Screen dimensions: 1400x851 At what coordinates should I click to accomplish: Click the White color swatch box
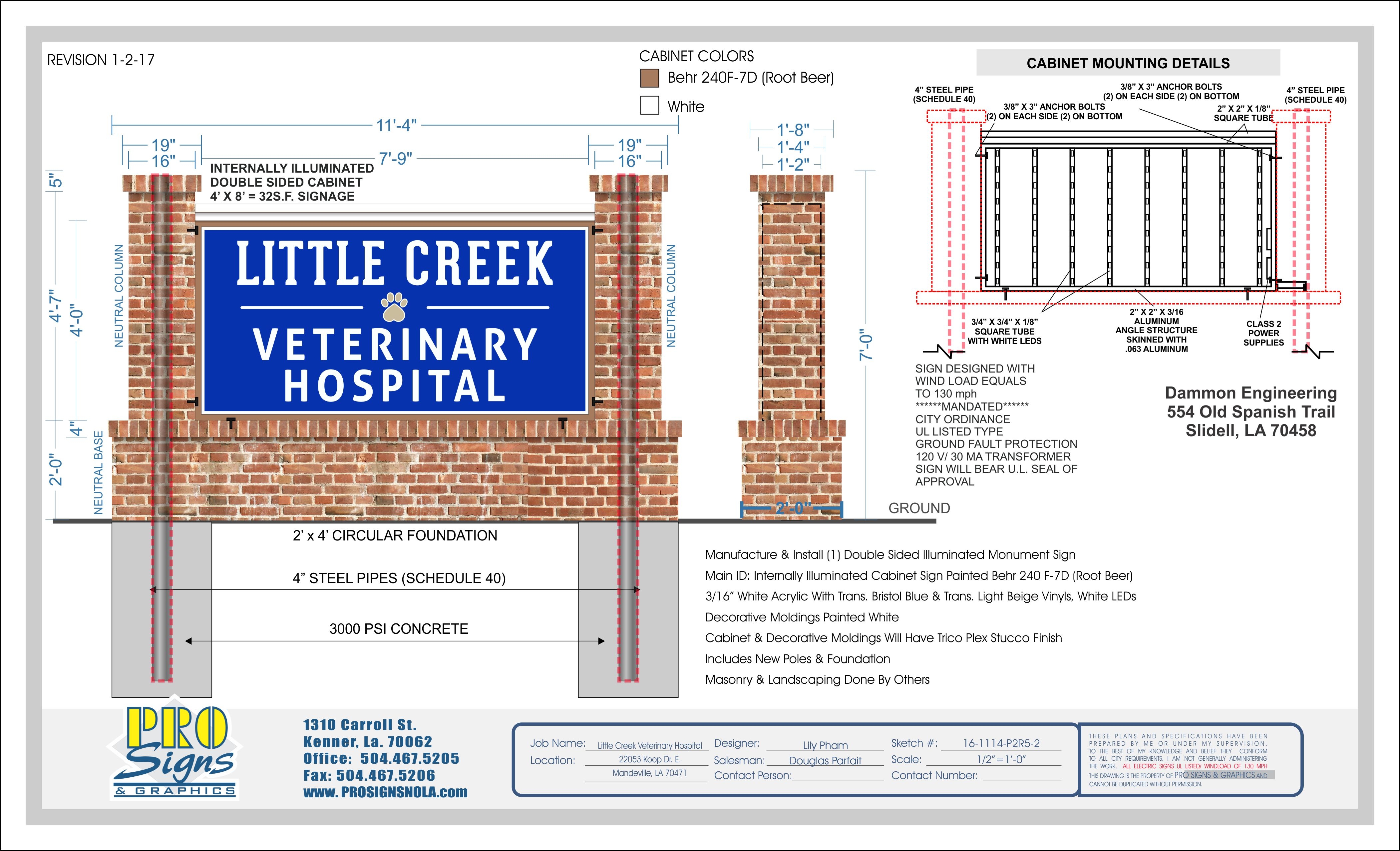pos(649,106)
